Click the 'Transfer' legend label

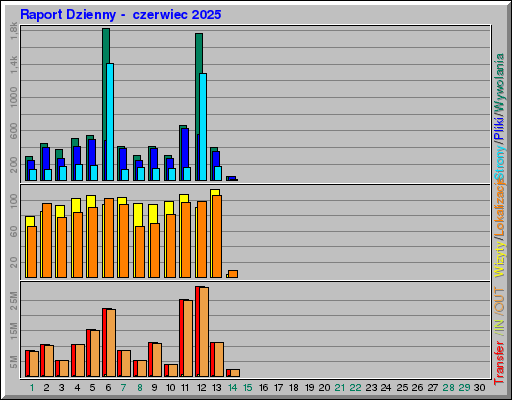(499, 363)
